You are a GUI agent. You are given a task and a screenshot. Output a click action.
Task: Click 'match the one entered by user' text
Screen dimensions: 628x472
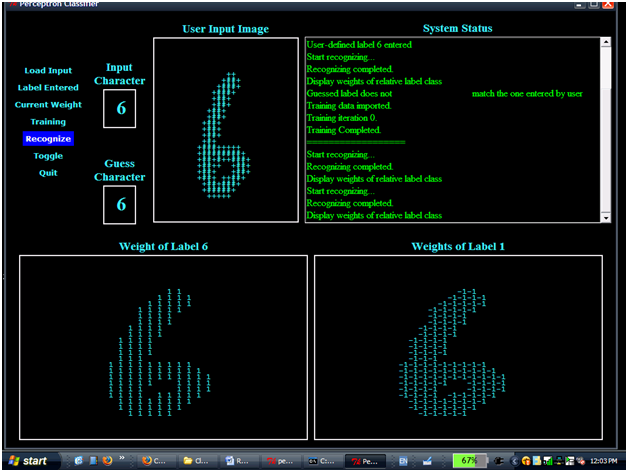[527, 94]
